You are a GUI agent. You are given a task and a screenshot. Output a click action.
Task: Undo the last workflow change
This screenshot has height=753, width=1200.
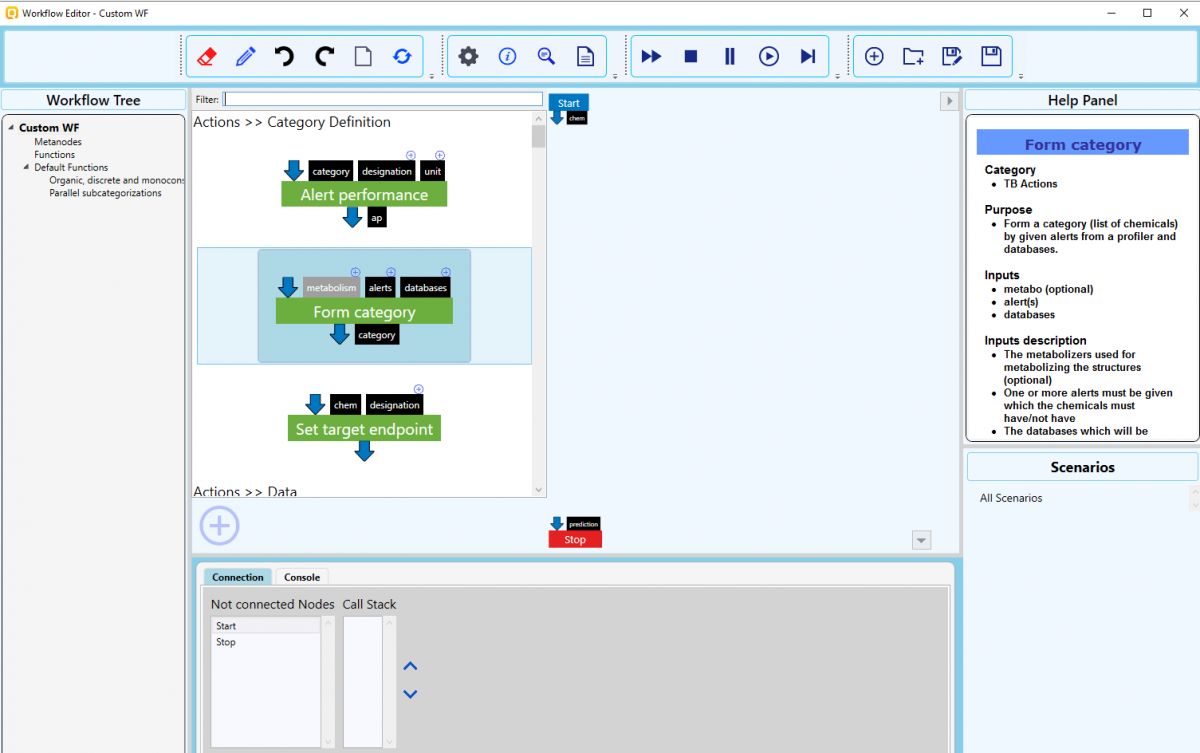pos(285,57)
